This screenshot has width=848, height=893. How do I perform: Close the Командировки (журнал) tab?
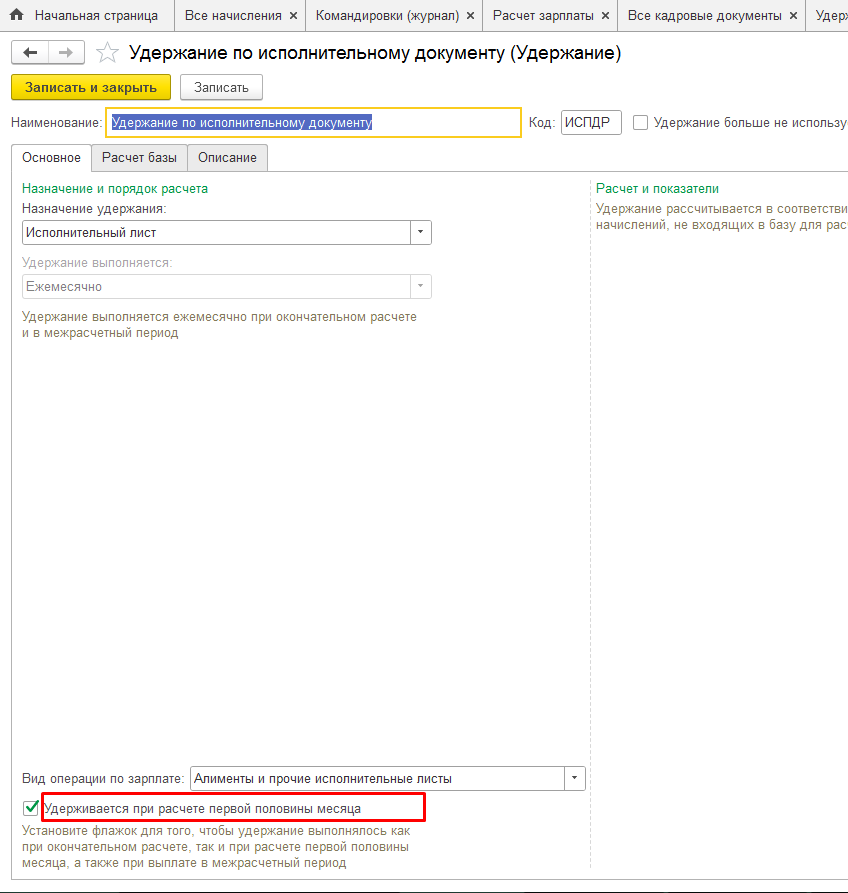click(x=470, y=16)
